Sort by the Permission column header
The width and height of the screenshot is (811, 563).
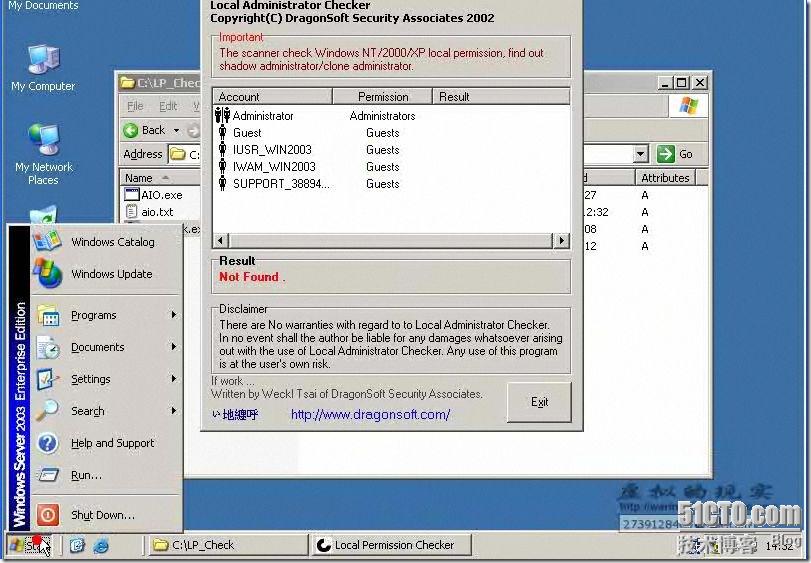pos(382,97)
